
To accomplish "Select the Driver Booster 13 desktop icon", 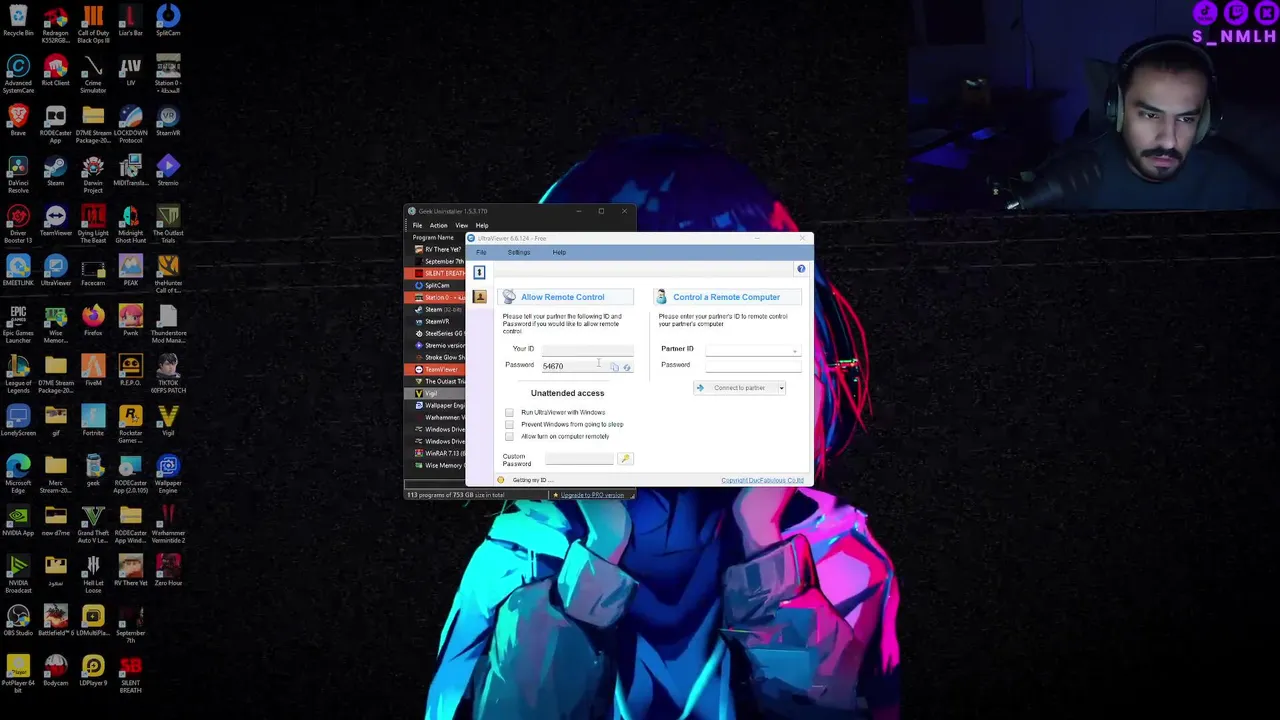I will [18, 222].
